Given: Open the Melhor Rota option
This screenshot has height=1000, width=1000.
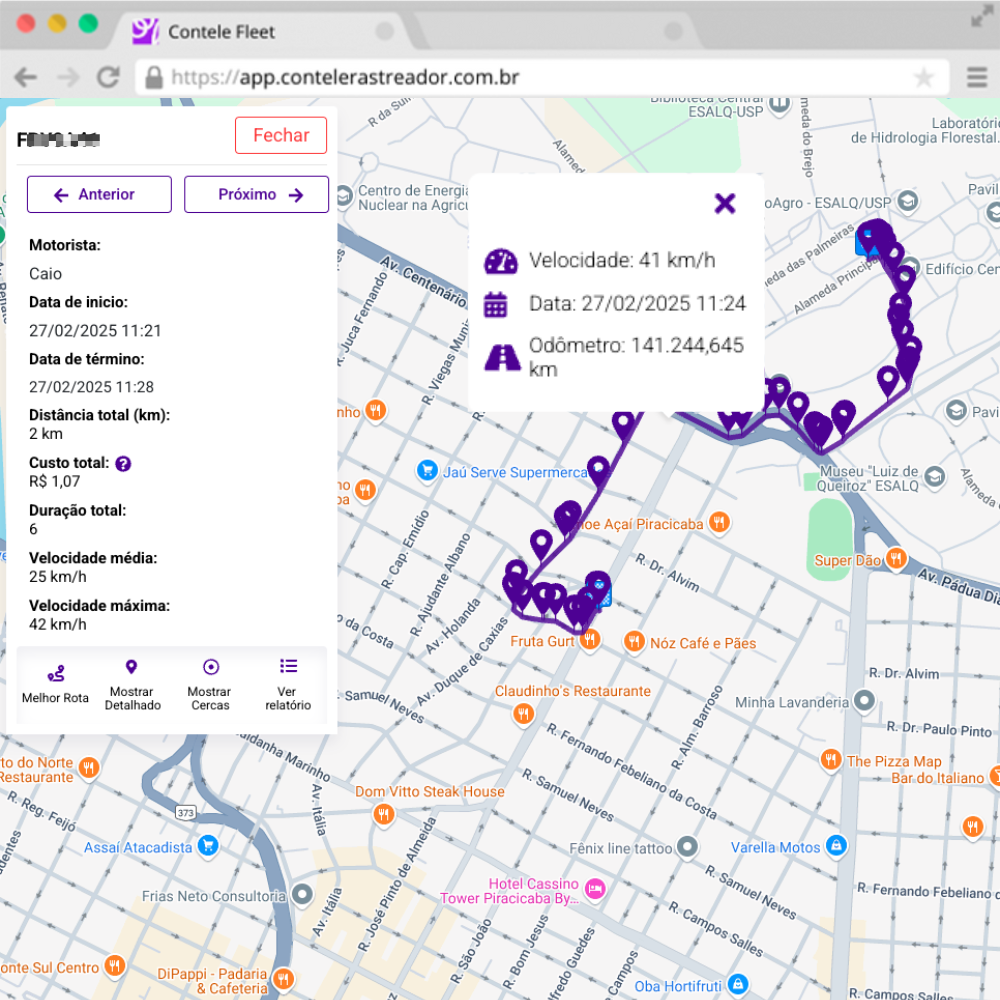Looking at the screenshot, I should [55, 685].
